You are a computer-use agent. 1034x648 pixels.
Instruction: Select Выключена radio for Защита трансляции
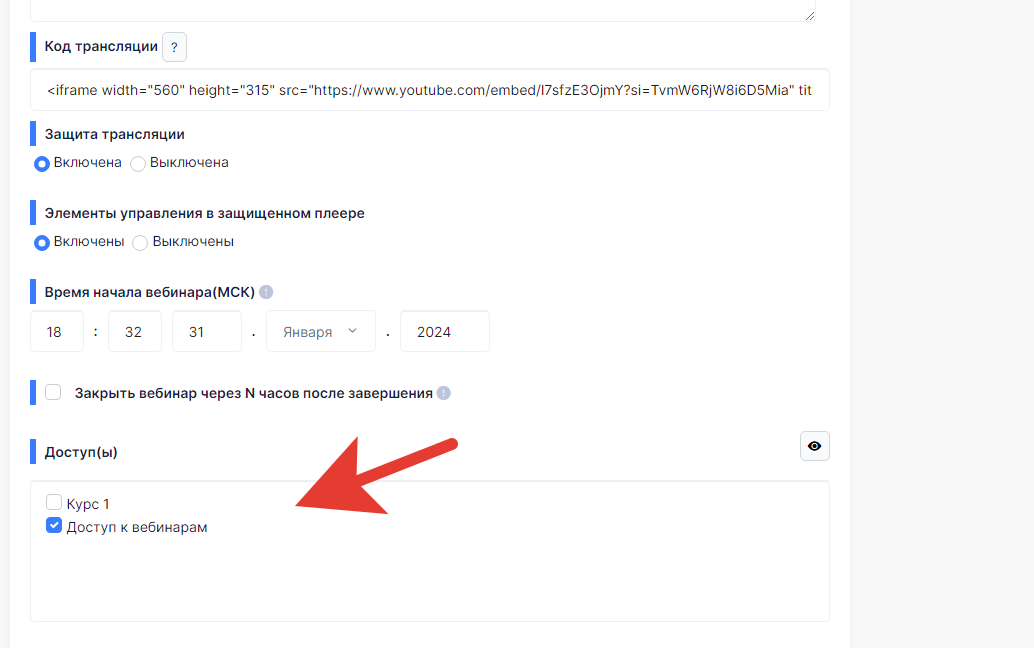[138, 163]
